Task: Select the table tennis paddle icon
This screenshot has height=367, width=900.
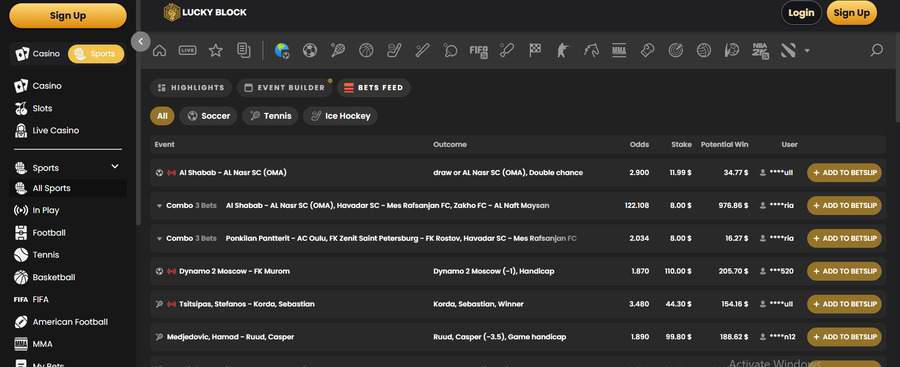Action: pos(451,51)
